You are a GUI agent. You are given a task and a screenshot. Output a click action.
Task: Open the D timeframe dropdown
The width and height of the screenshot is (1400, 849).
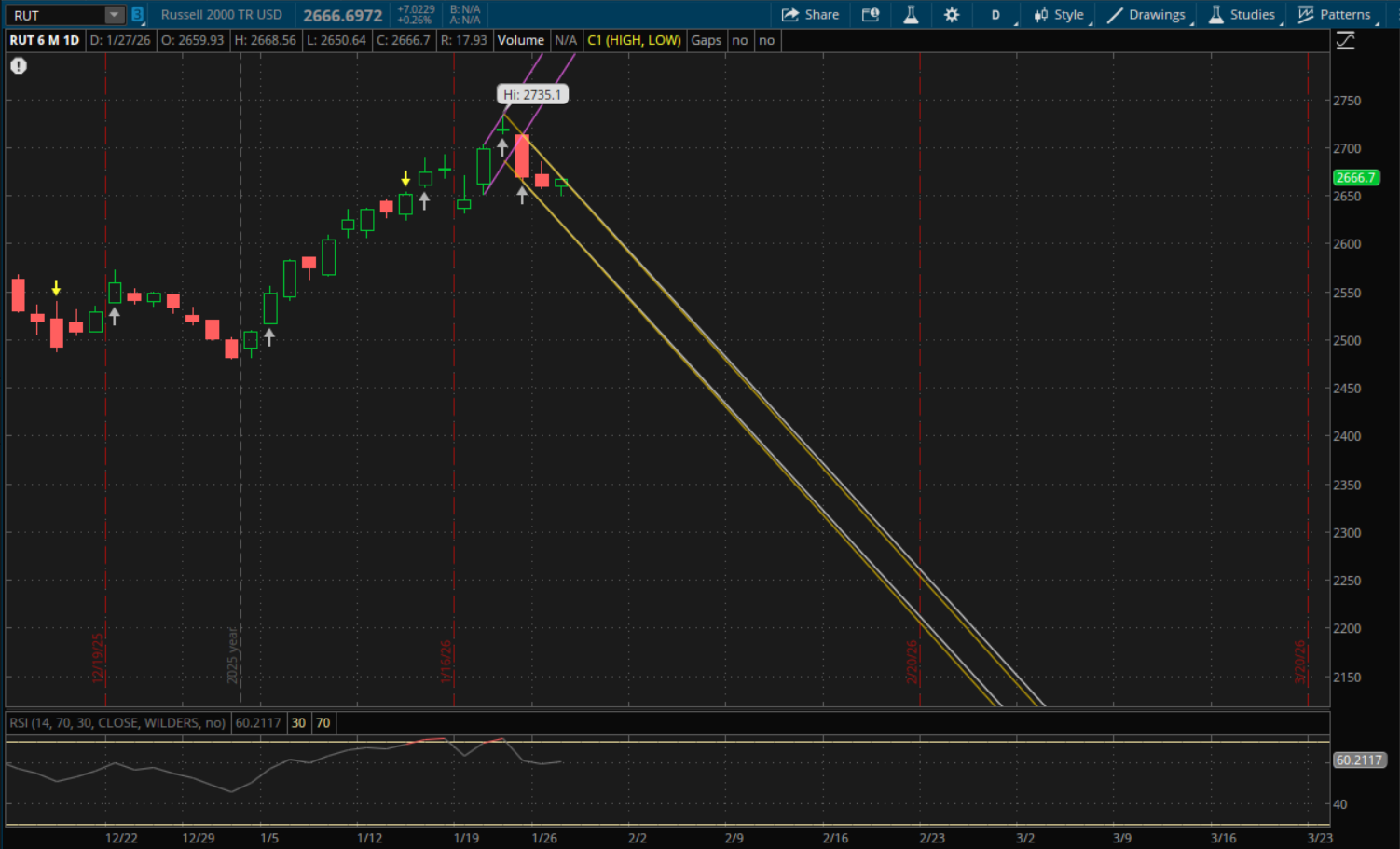click(995, 15)
